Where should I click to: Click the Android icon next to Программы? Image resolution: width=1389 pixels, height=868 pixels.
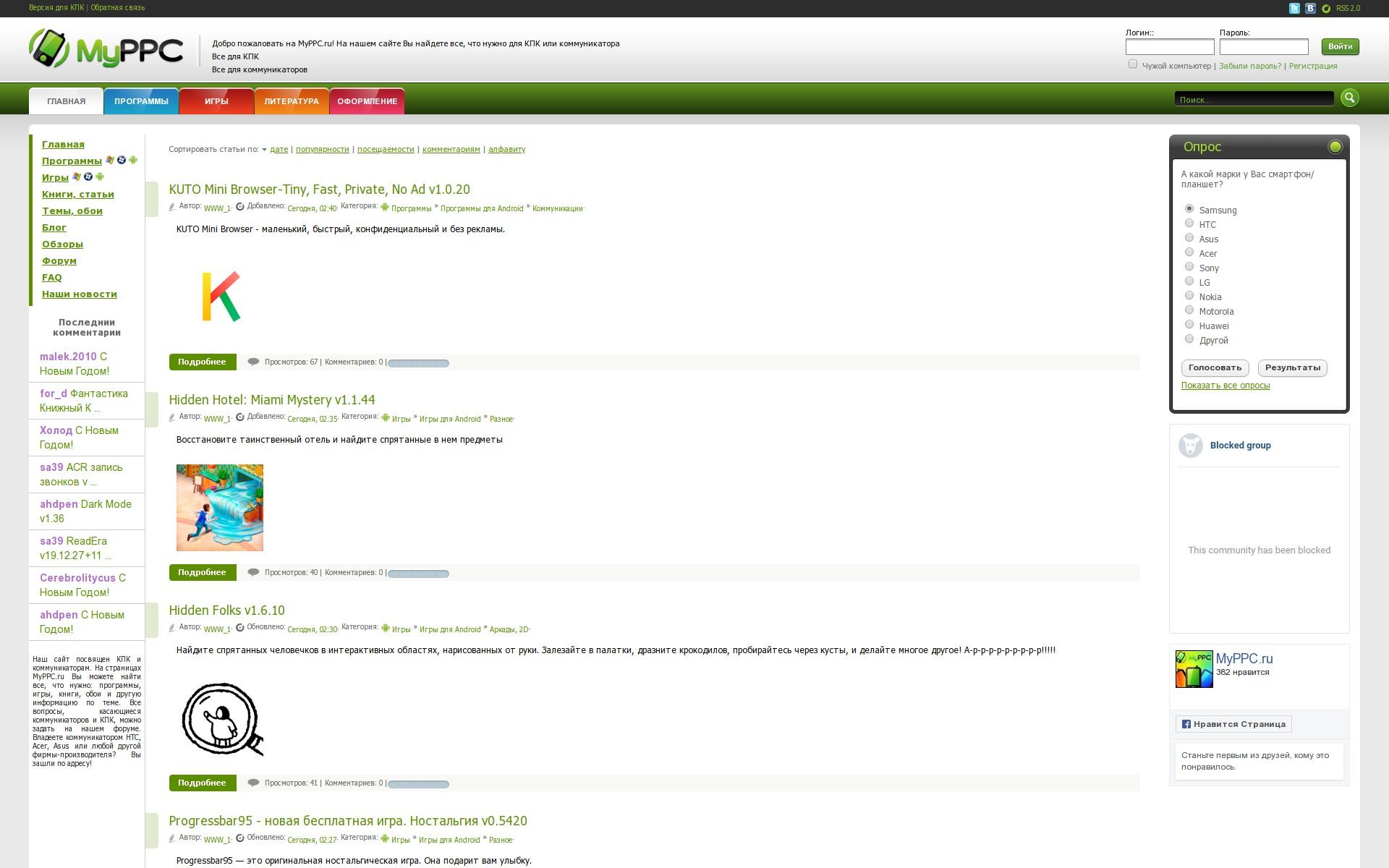click(x=133, y=161)
